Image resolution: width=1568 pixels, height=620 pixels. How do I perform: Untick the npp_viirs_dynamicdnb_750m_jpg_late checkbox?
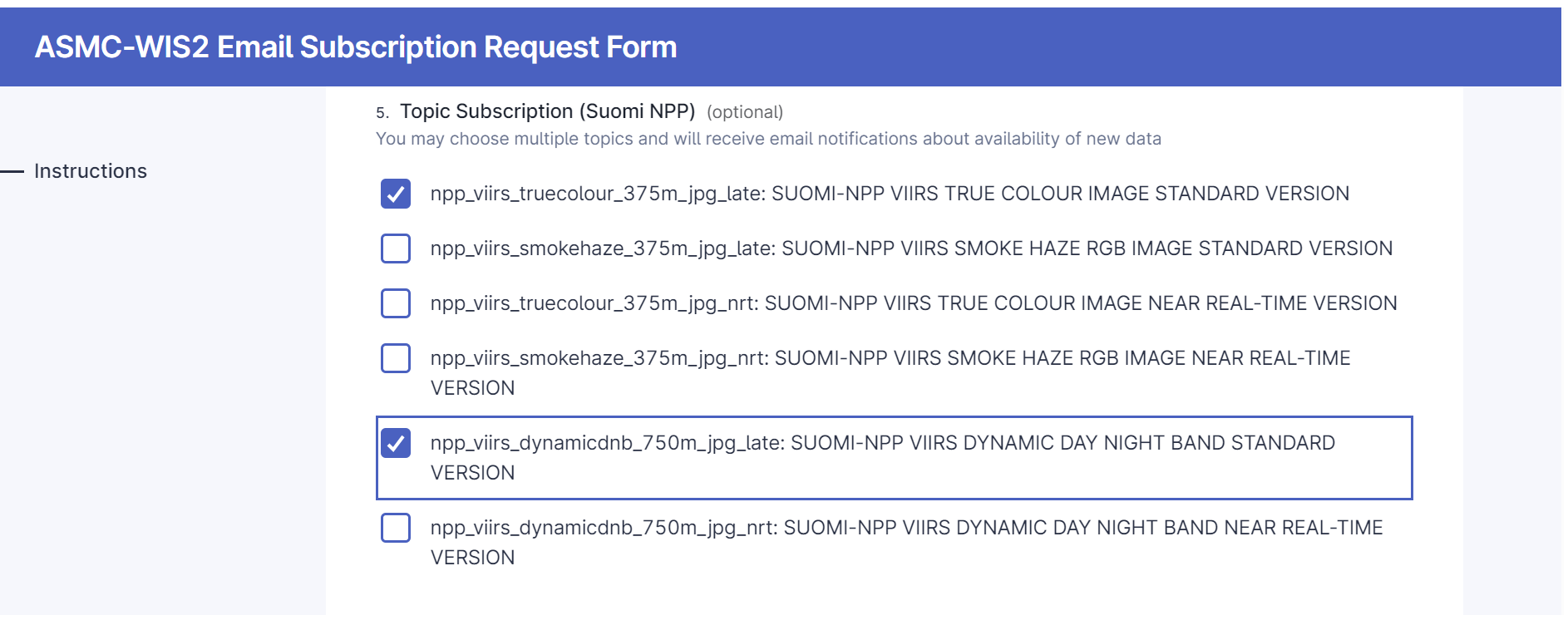[396, 443]
